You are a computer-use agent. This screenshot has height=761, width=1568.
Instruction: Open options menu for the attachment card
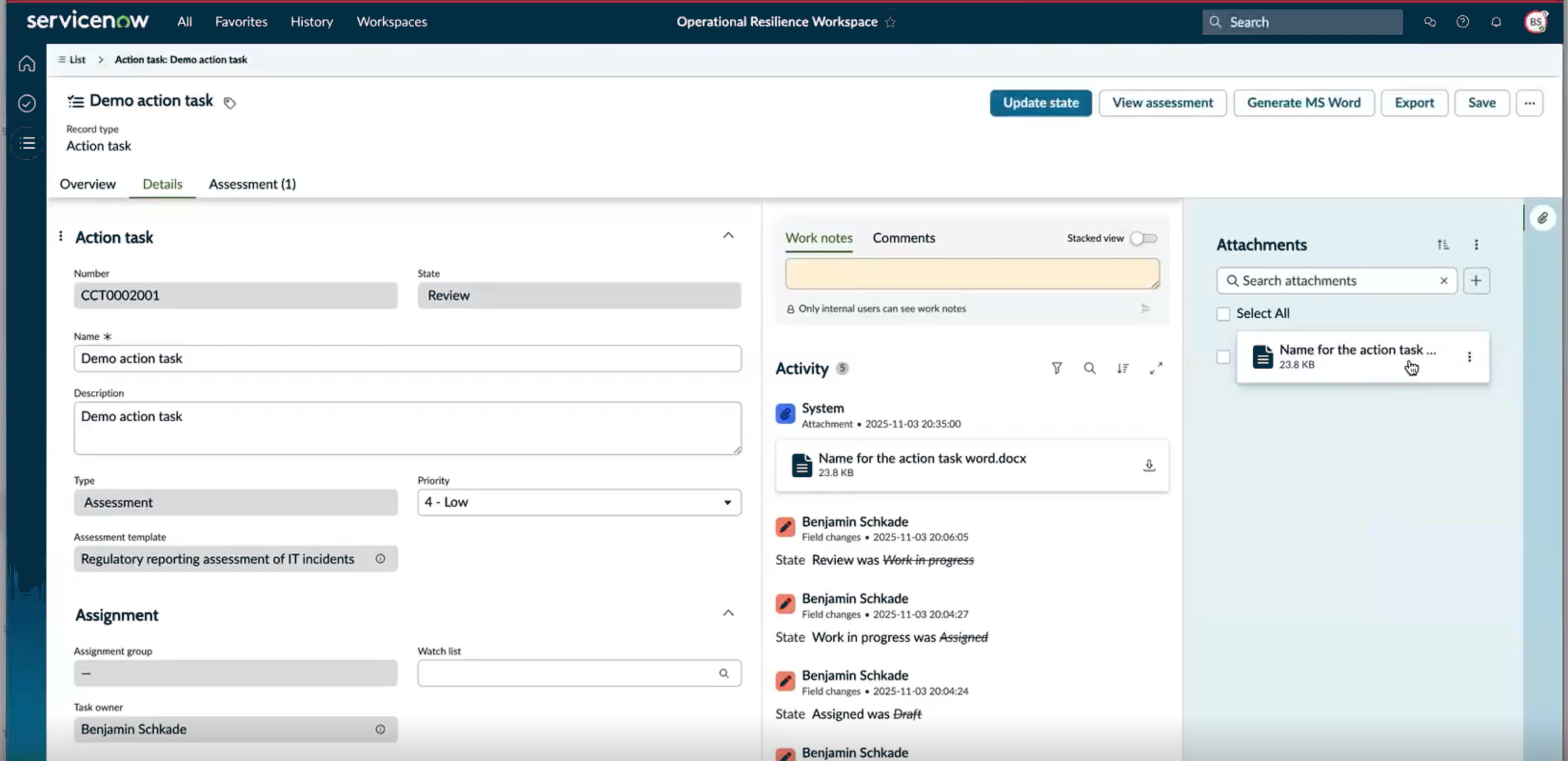coord(1469,357)
